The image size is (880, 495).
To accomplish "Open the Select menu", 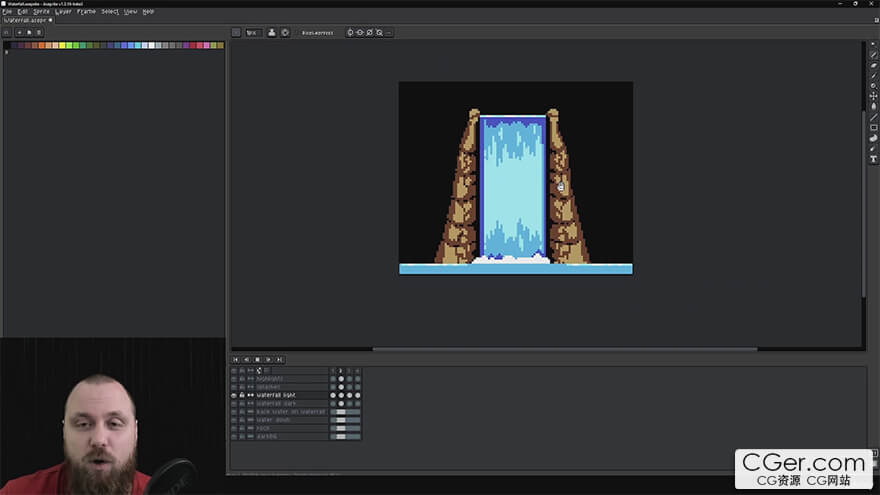I will click(x=110, y=11).
